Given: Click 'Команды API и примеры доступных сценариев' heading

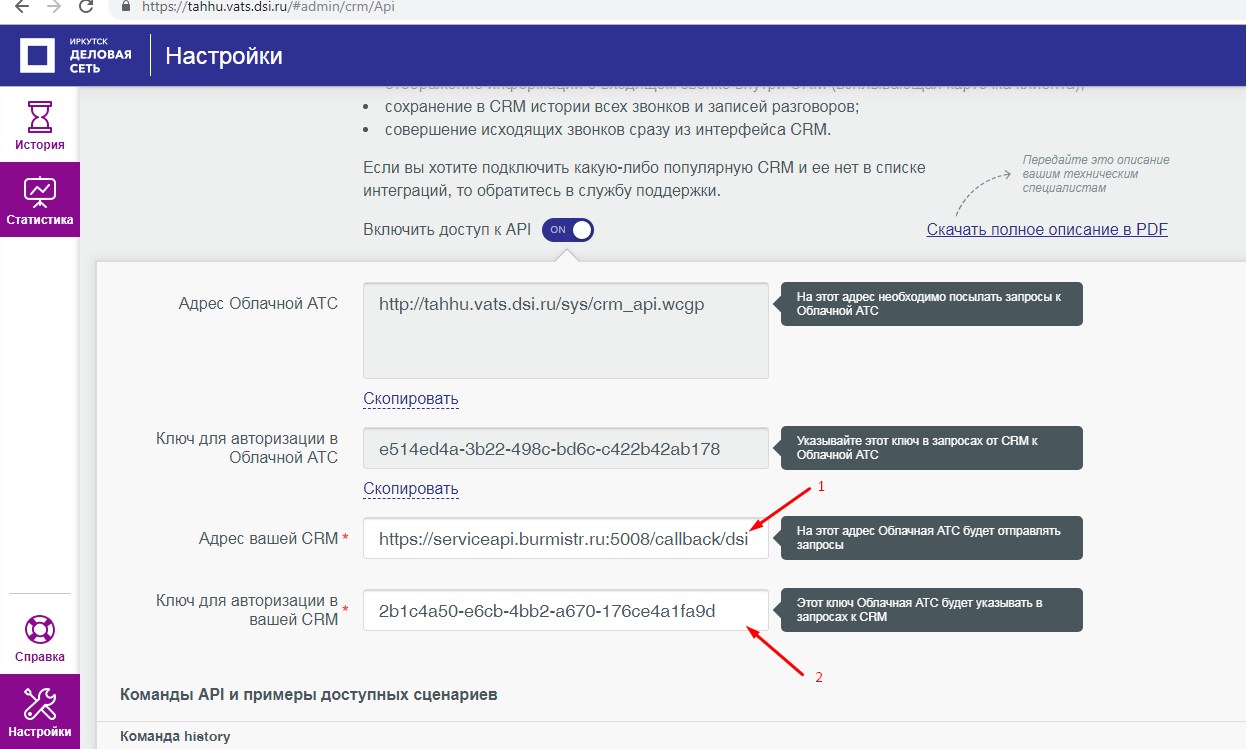Looking at the screenshot, I should [308, 694].
